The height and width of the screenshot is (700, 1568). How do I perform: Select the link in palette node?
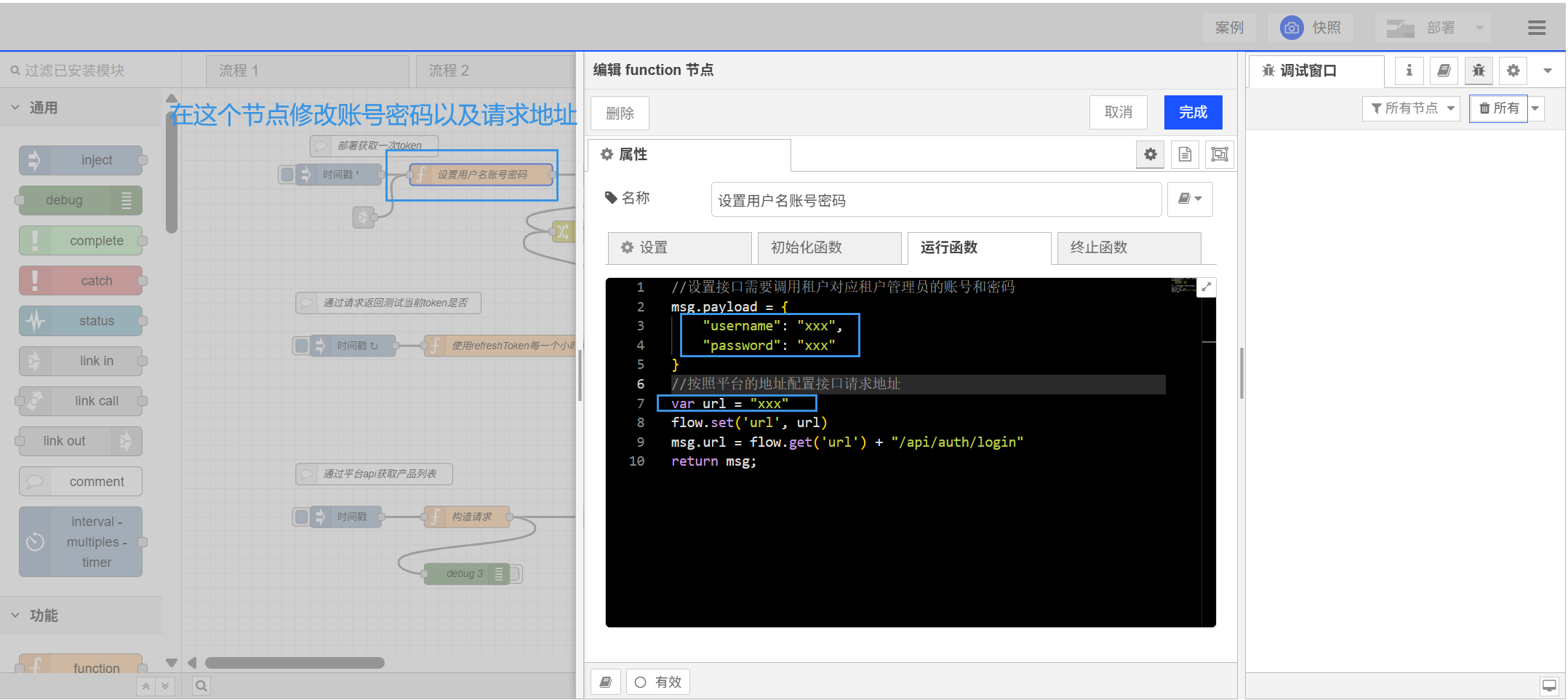tap(81, 360)
